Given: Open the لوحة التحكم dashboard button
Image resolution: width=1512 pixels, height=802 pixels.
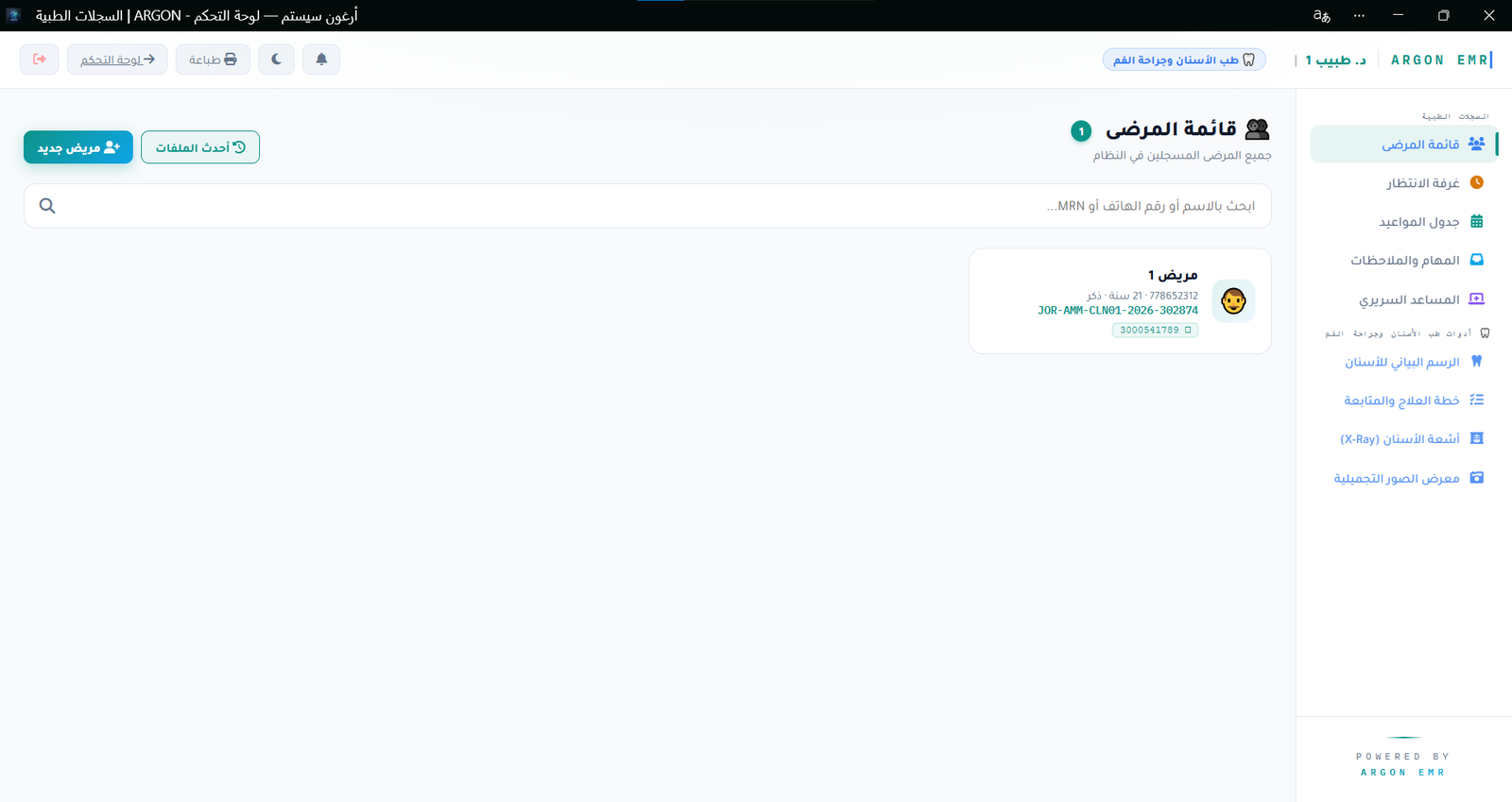Looking at the screenshot, I should pyautogui.click(x=117, y=60).
